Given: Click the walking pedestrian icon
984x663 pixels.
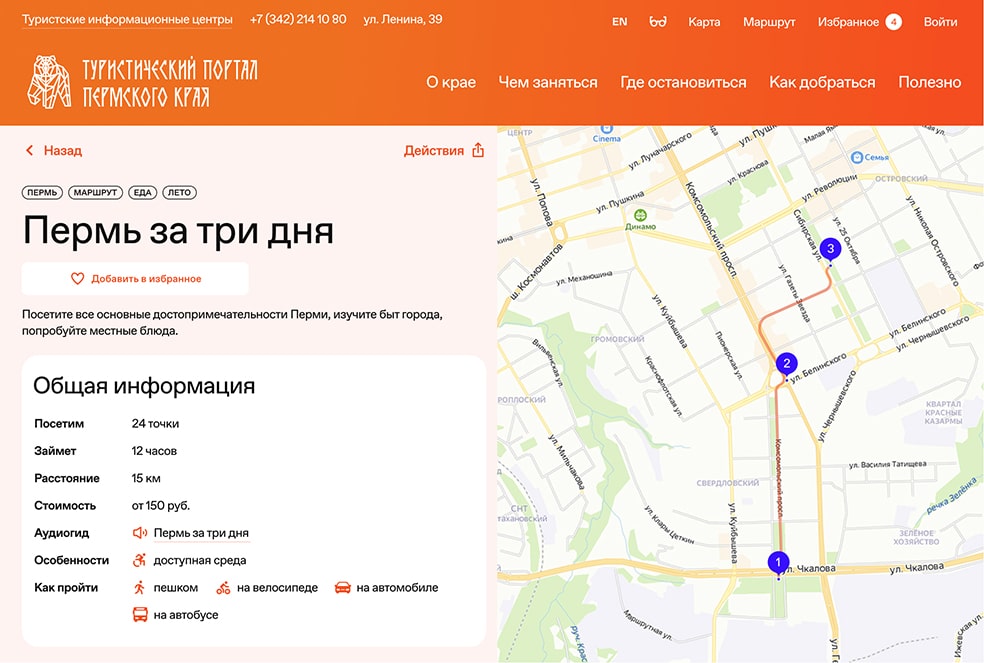Looking at the screenshot, I should (x=140, y=588).
